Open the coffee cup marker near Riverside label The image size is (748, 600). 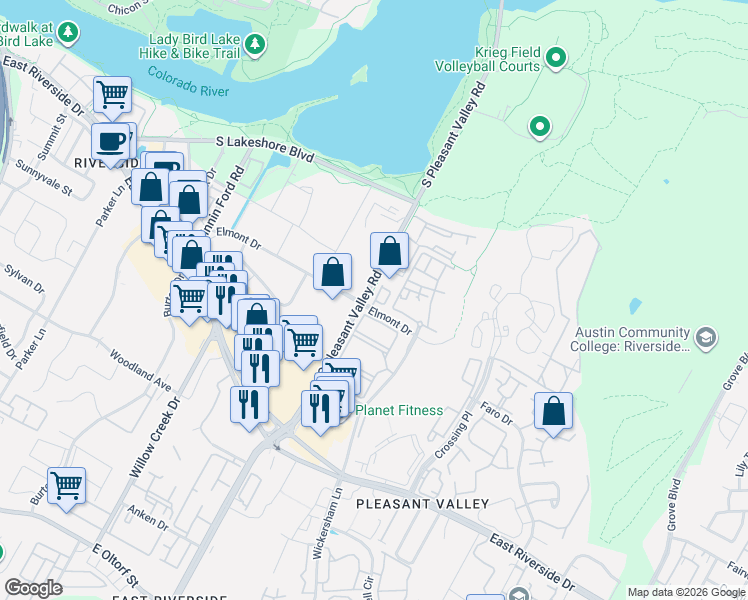click(x=110, y=146)
